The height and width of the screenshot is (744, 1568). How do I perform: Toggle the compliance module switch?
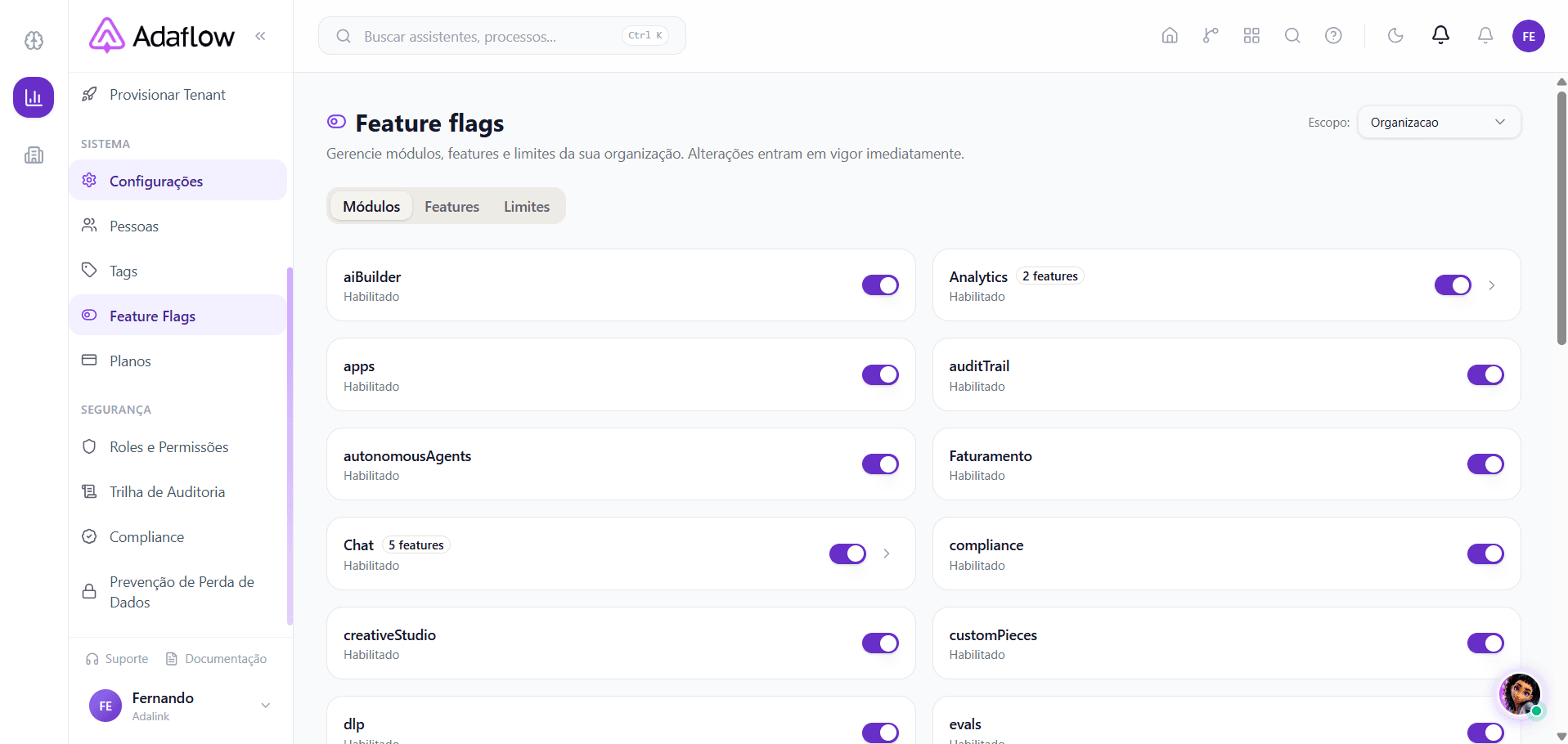pyautogui.click(x=1485, y=554)
